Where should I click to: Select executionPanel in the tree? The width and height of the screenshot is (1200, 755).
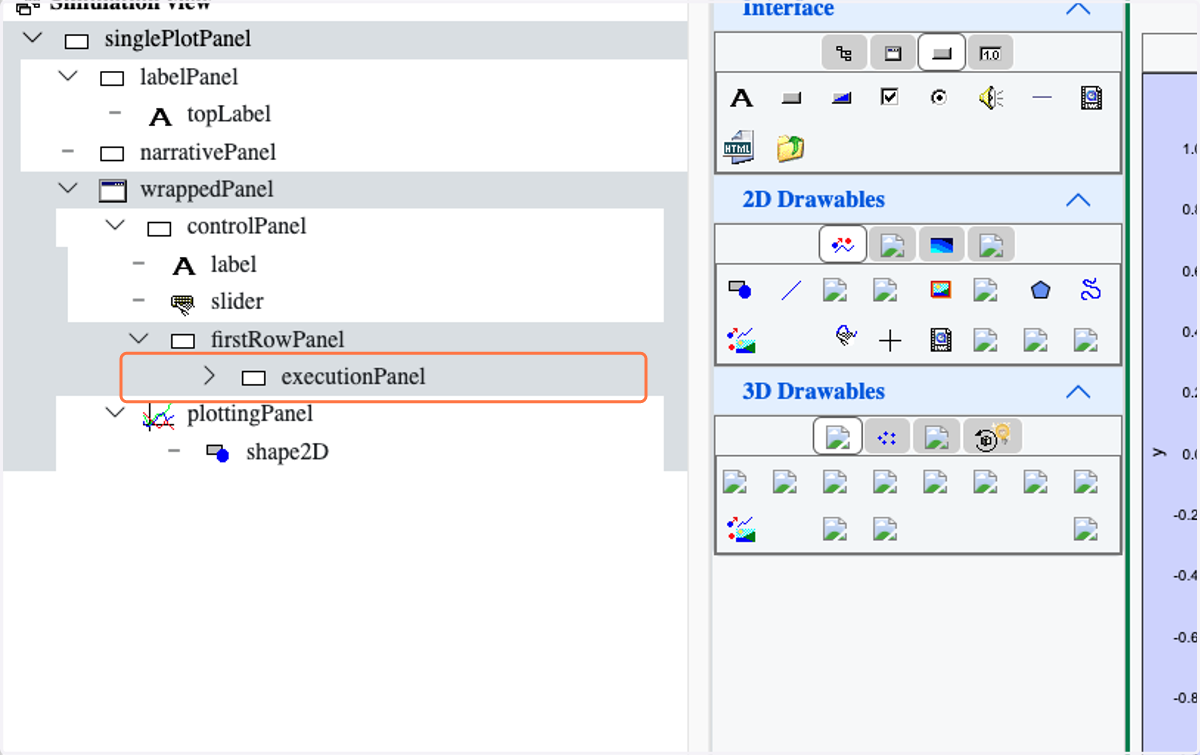[353, 377]
